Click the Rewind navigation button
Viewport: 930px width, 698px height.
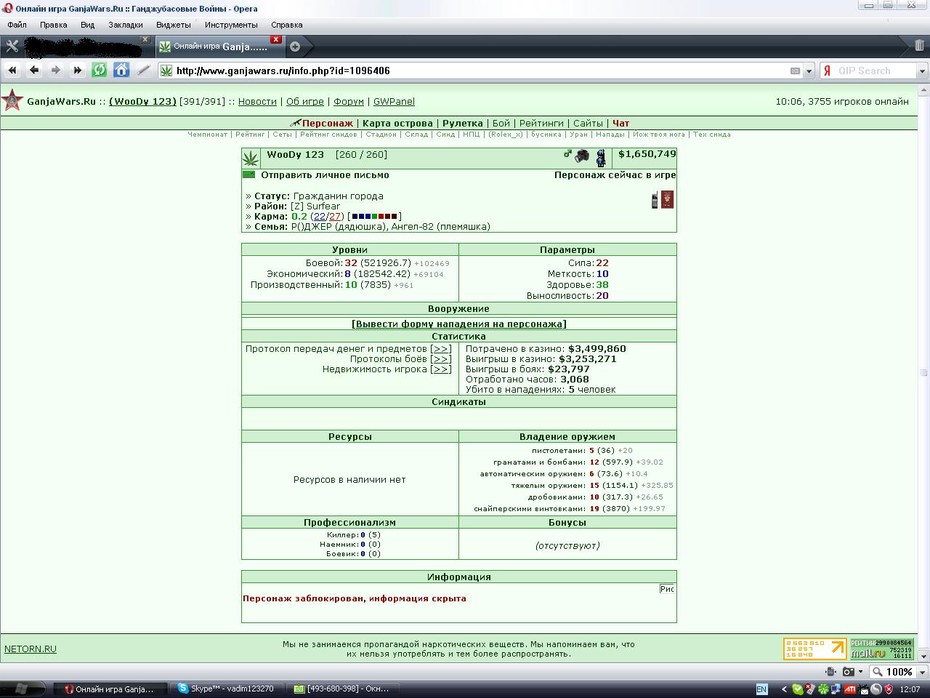[x=12, y=71]
